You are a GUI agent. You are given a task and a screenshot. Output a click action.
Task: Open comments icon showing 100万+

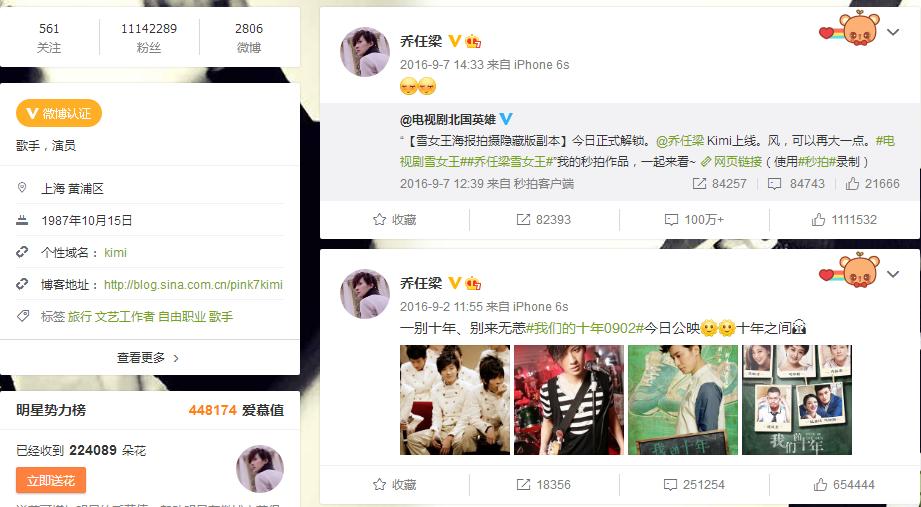click(x=671, y=220)
